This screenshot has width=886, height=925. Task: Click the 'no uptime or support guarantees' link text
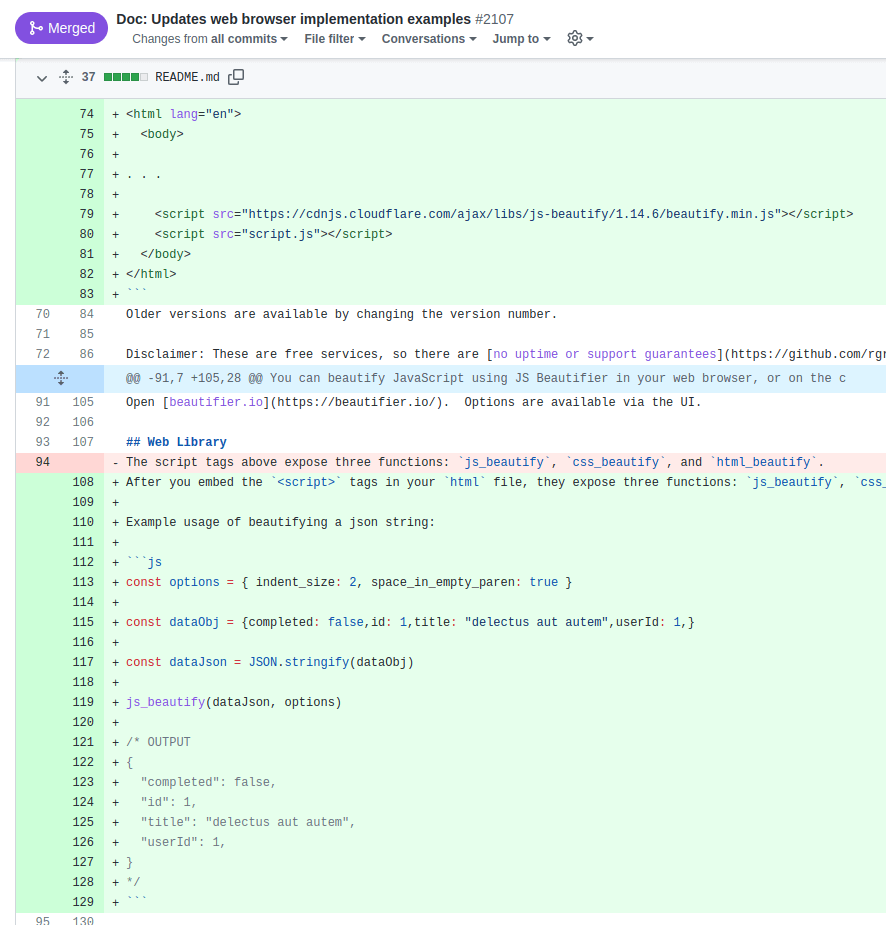pyautogui.click(x=605, y=354)
